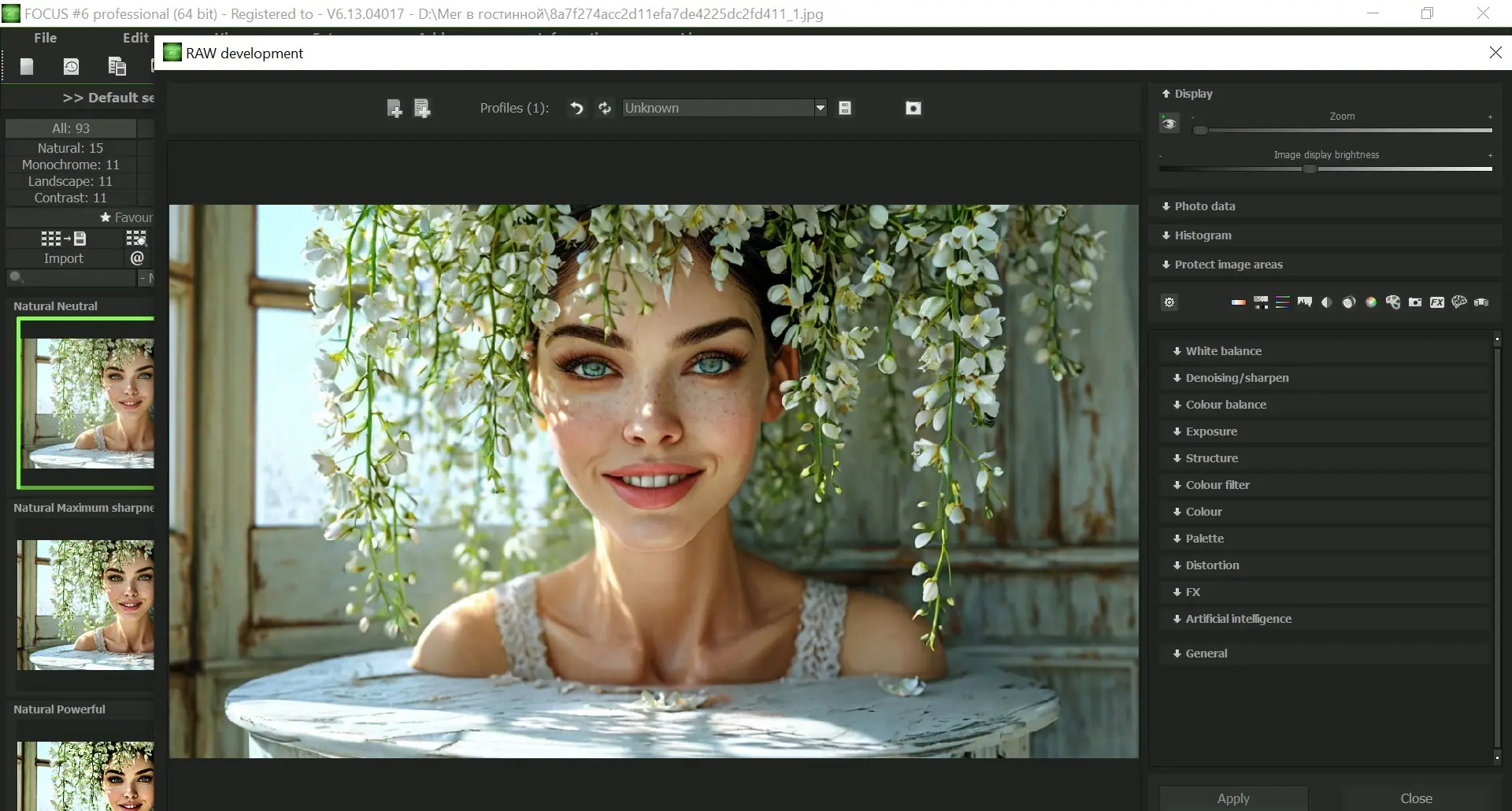Viewport: 1512px width, 811px height.
Task: Click the painter's palette icon
Action: pyautogui.click(x=1393, y=302)
